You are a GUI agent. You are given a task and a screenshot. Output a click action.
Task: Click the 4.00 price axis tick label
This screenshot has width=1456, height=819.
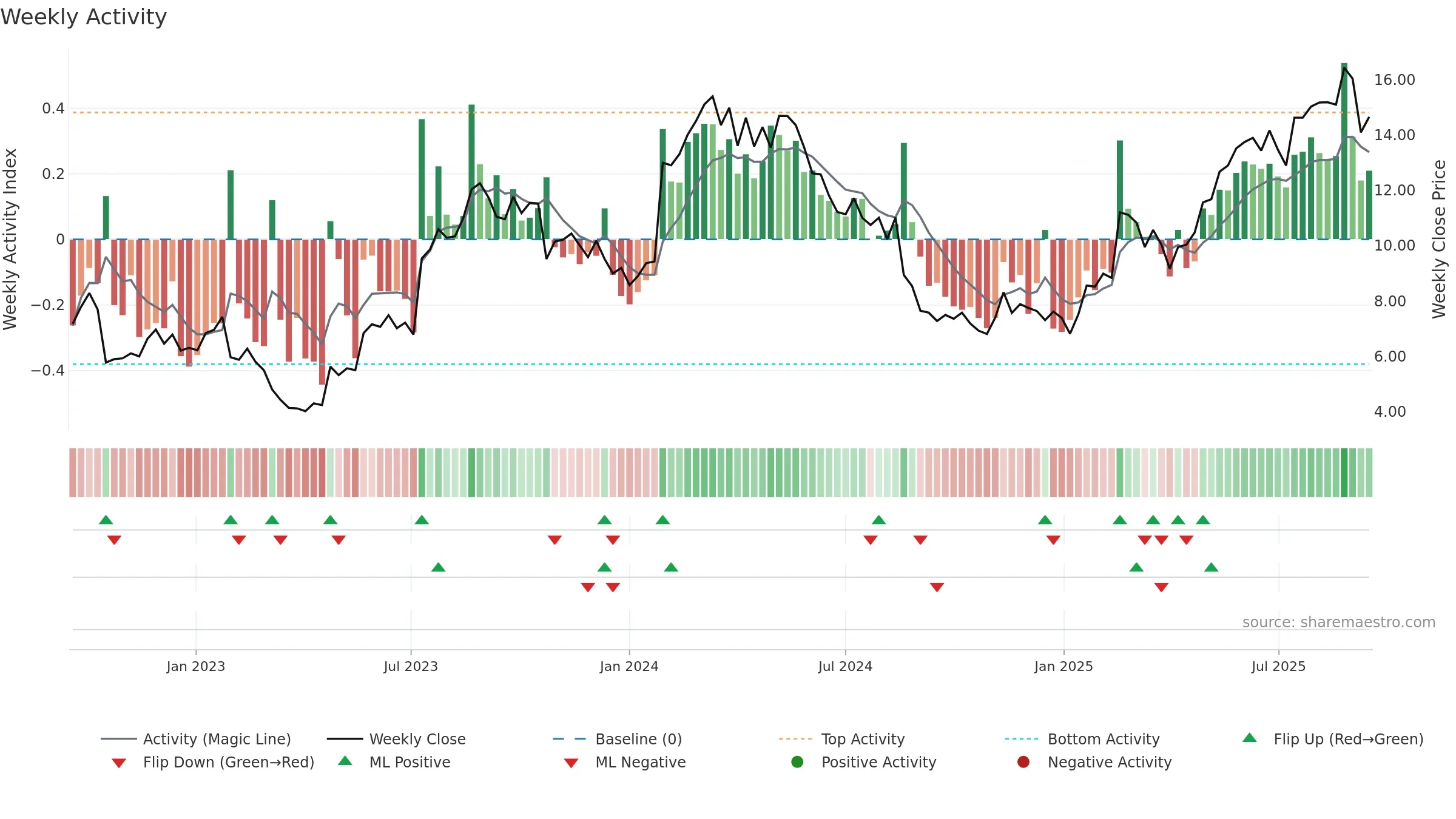1390,411
